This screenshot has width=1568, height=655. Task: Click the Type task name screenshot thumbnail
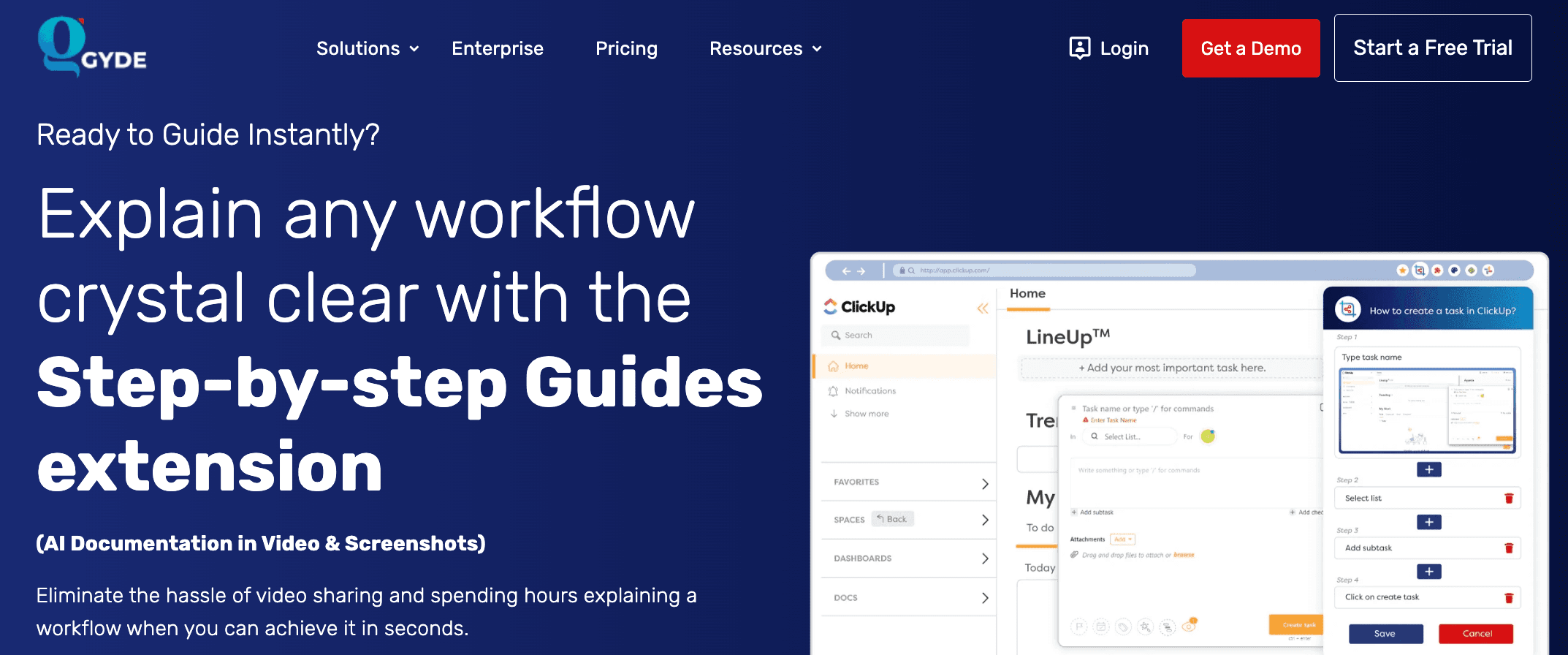pyautogui.click(x=1427, y=411)
